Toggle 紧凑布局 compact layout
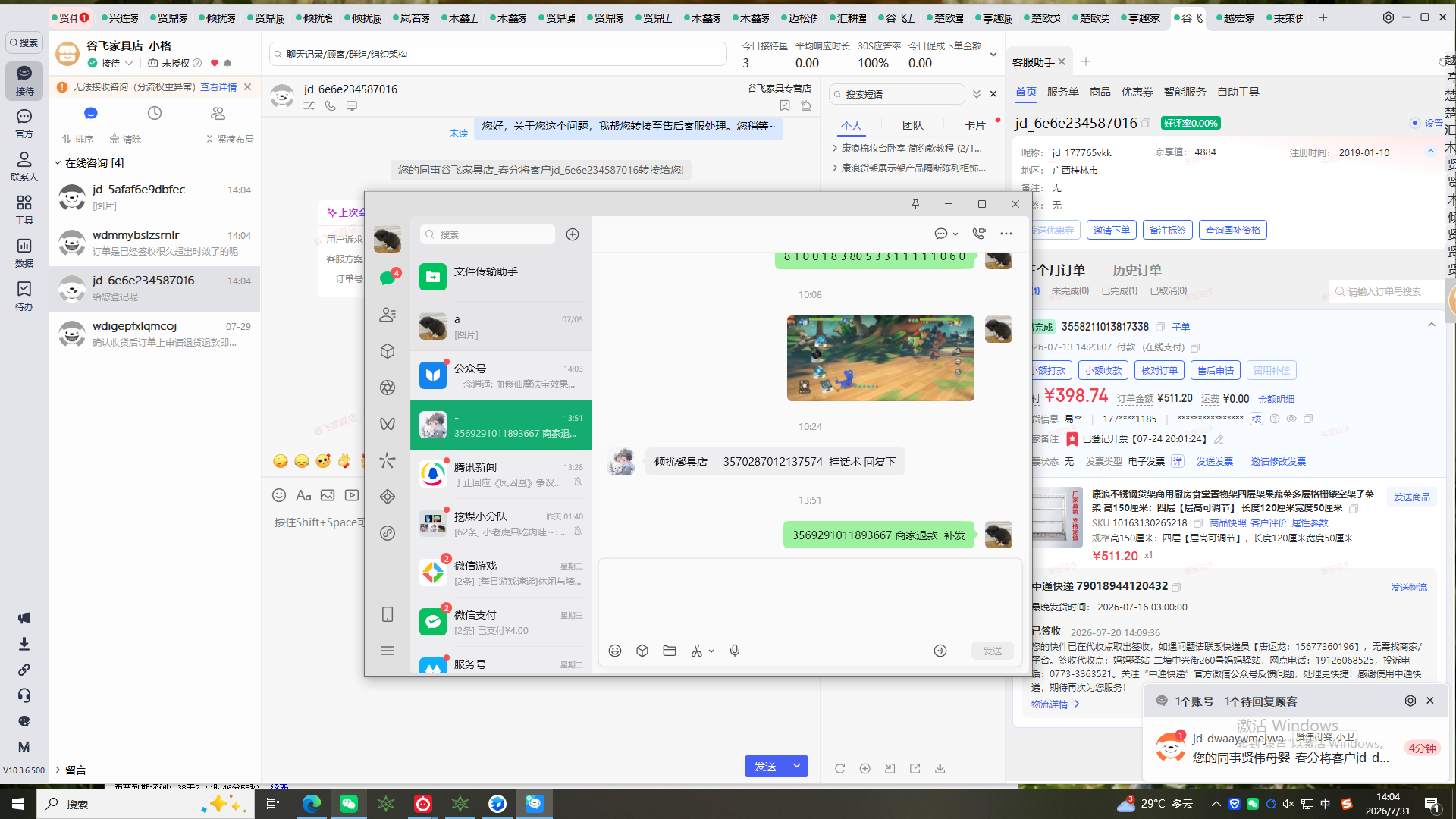1456x819 pixels. [x=230, y=139]
